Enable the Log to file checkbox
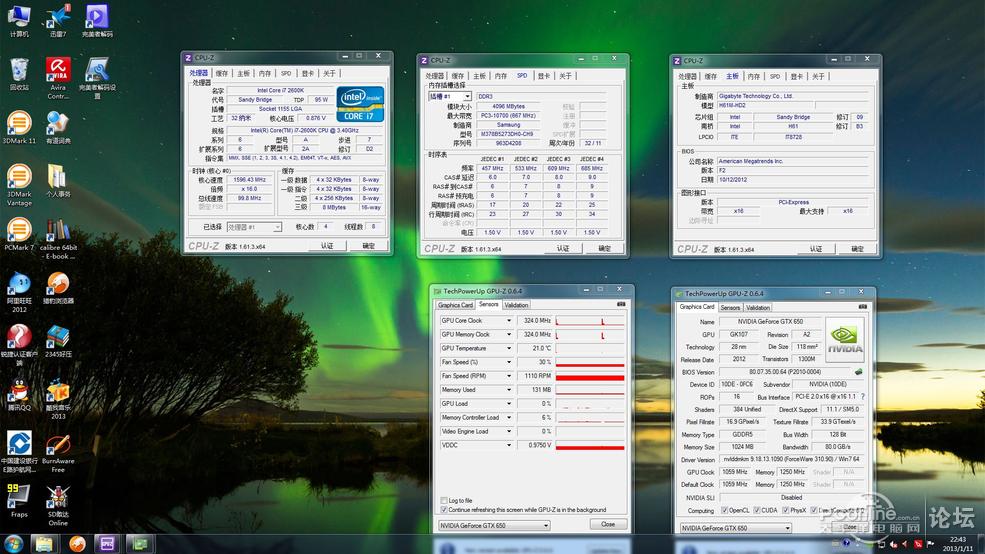The height and width of the screenshot is (554, 985). tap(444, 501)
